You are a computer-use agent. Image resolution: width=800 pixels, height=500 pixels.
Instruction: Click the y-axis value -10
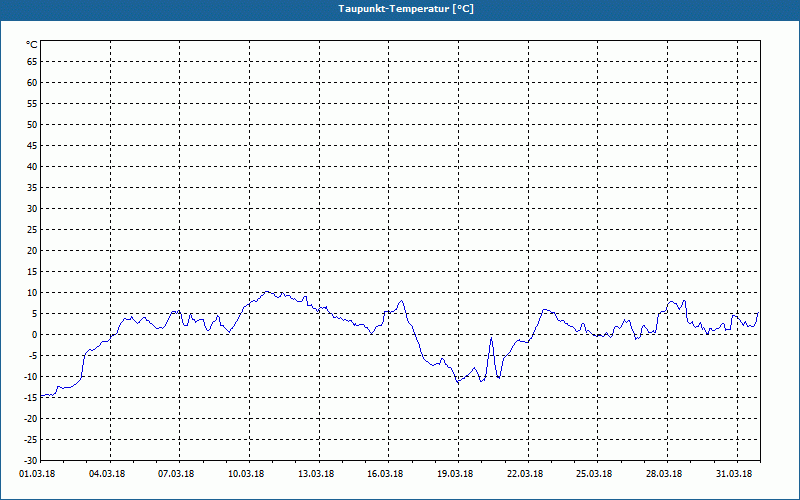[x=31, y=377]
